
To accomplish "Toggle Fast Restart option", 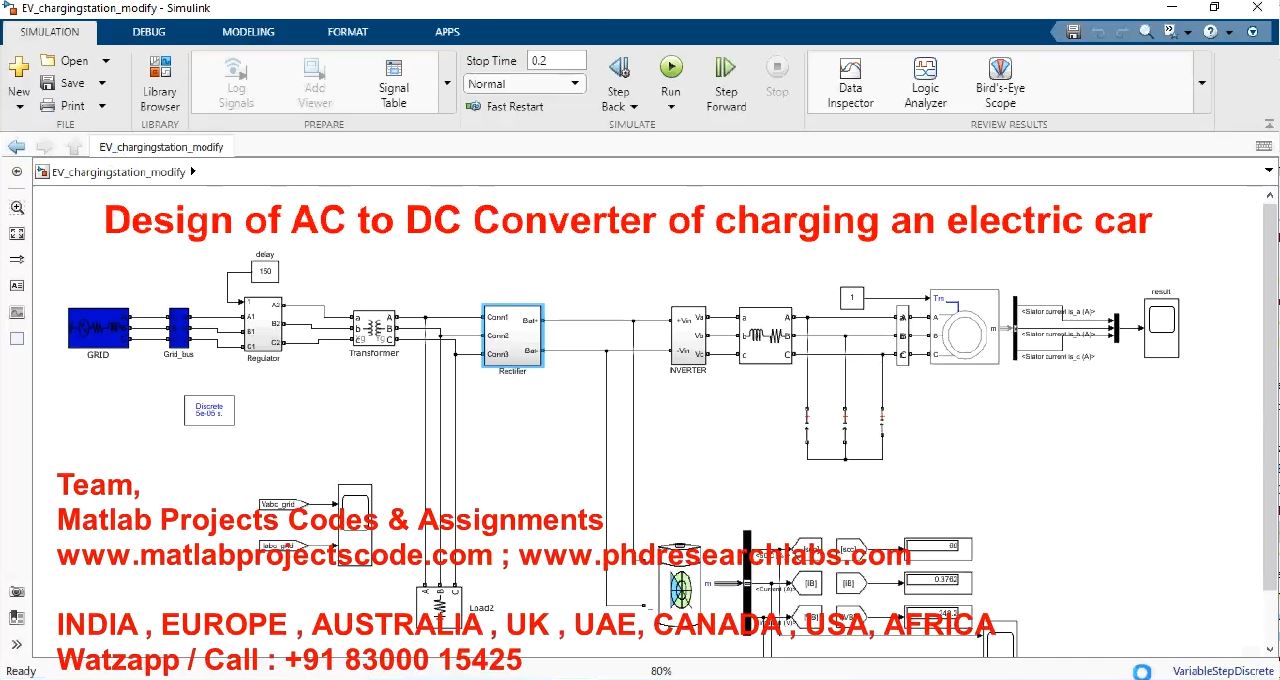I will 505,106.
